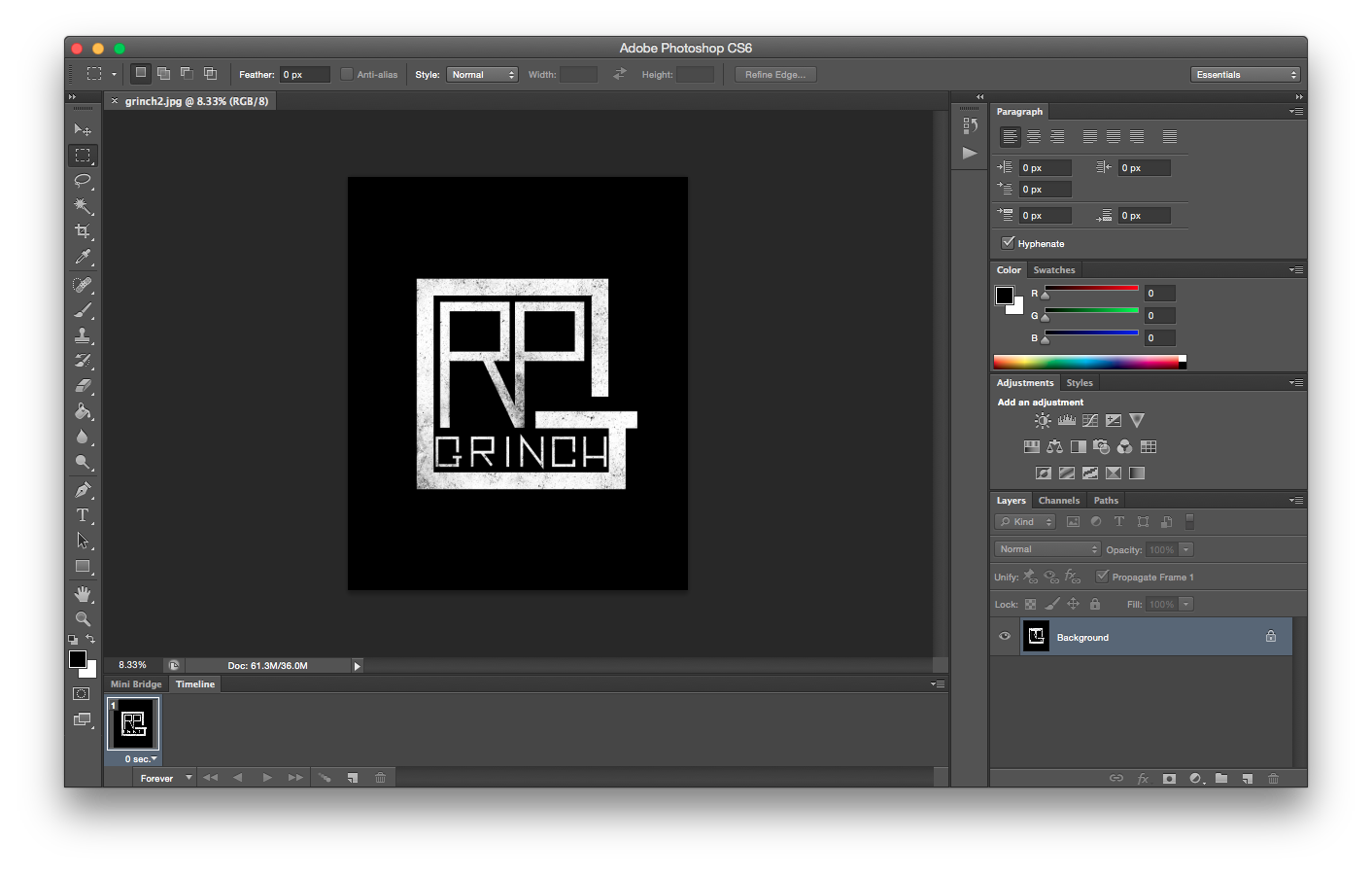Select the Move tool
This screenshot has height=875, width=1372.
pos(83,129)
